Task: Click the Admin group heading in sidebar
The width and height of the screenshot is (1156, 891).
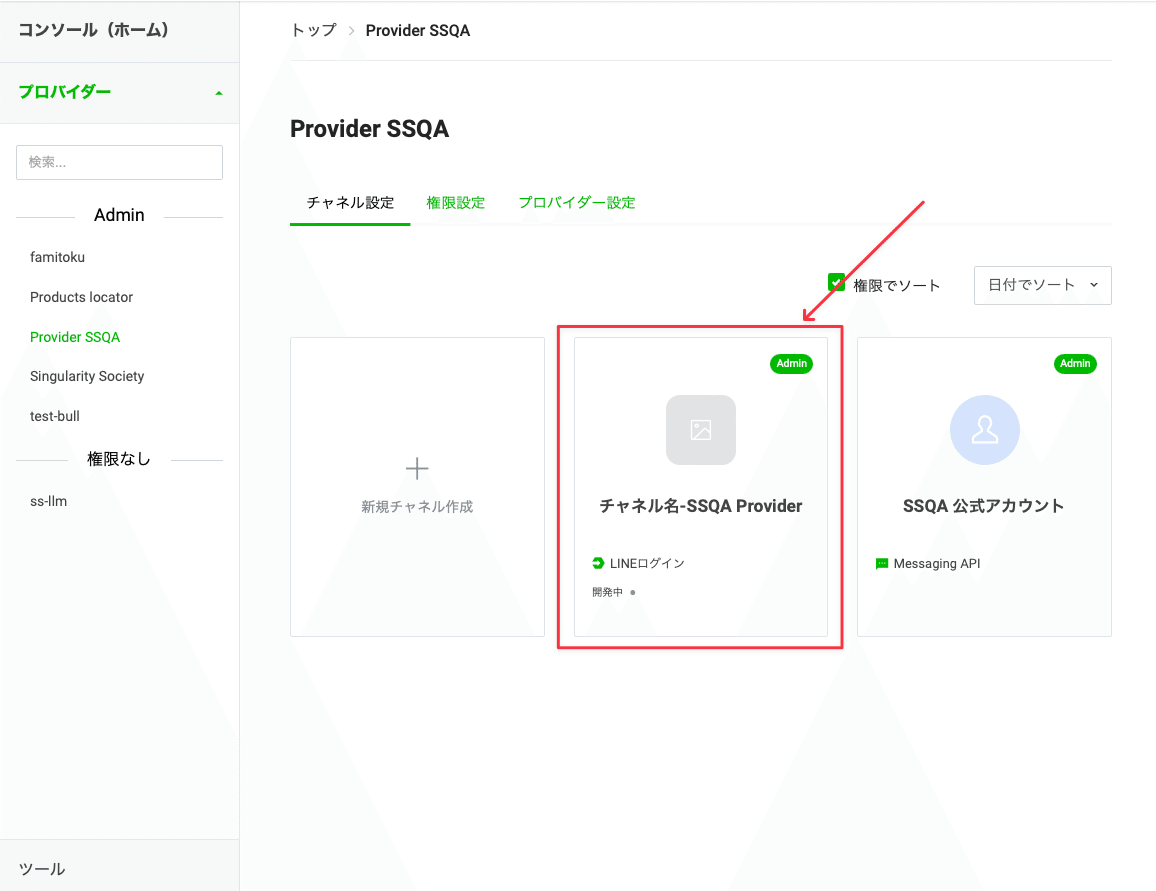Action: (x=119, y=215)
